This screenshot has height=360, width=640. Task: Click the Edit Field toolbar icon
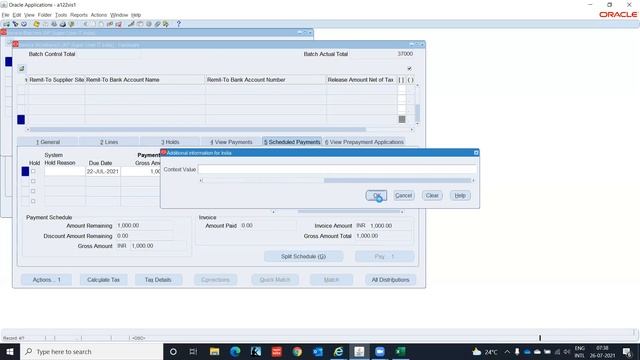[x=131, y=24]
